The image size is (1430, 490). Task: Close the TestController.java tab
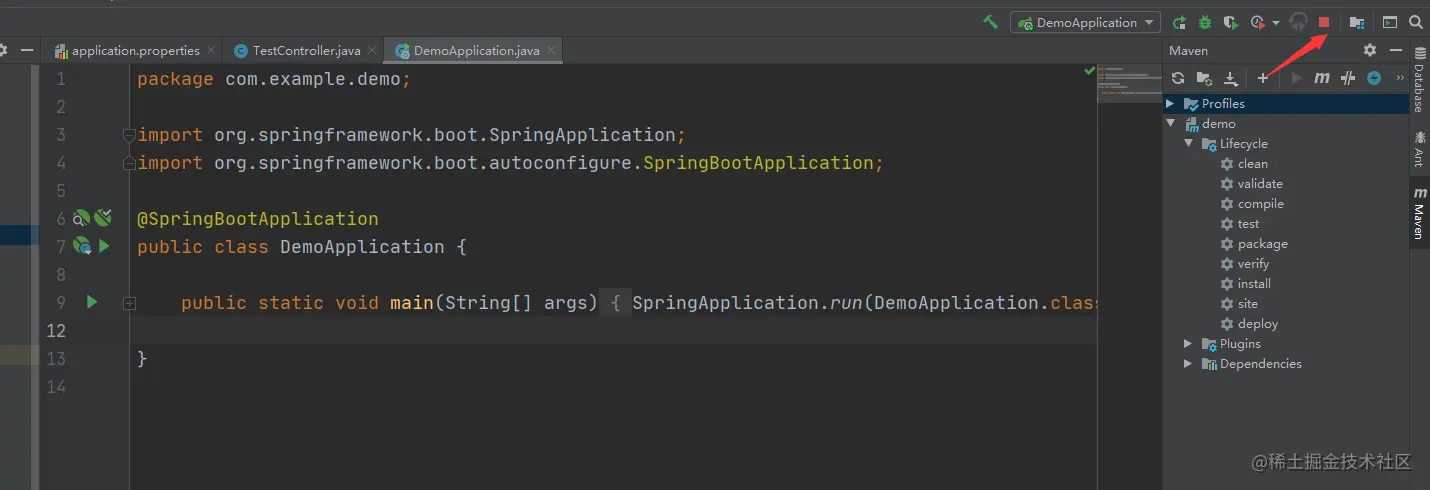(x=372, y=50)
